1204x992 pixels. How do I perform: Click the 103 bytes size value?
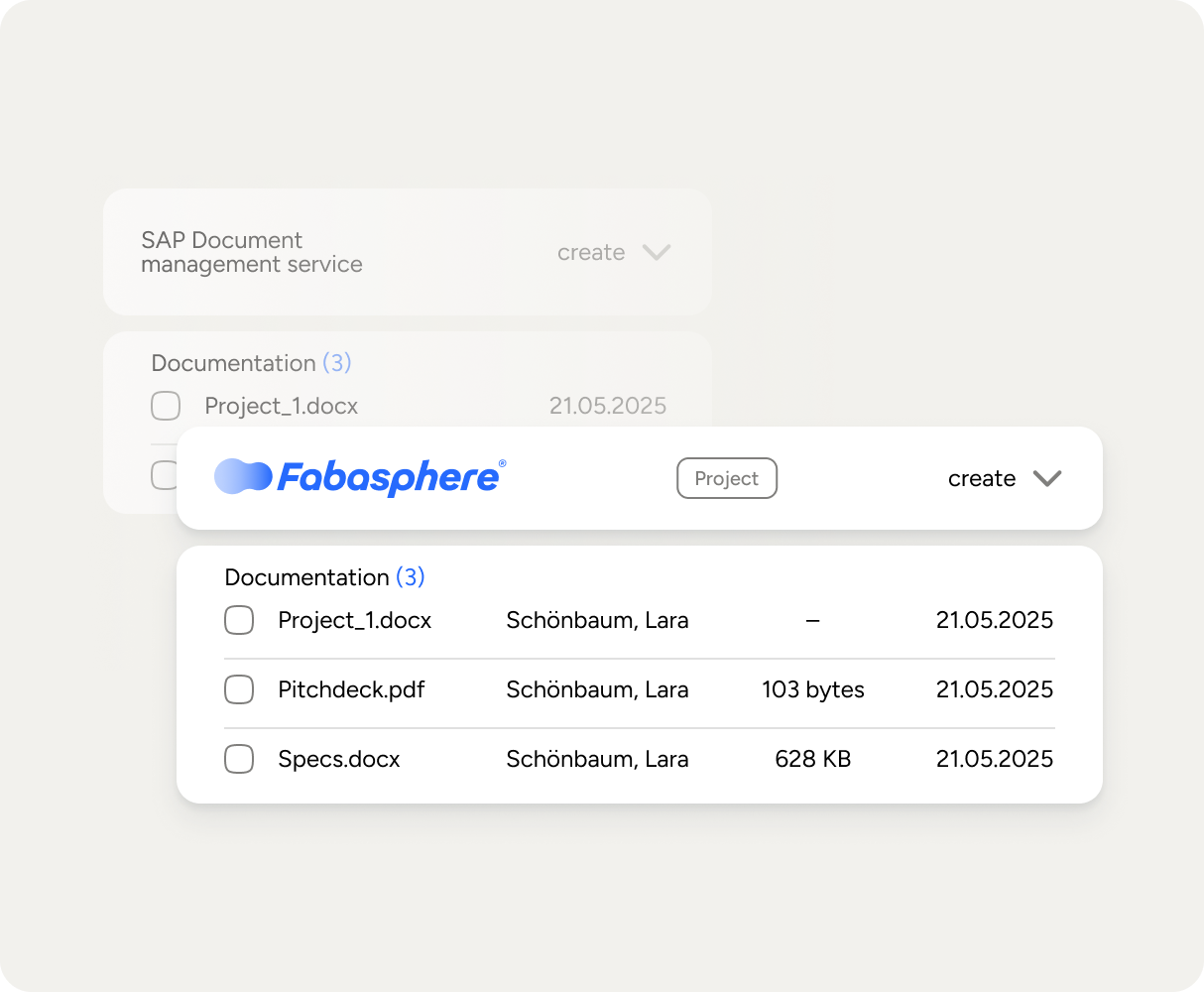[x=812, y=689]
